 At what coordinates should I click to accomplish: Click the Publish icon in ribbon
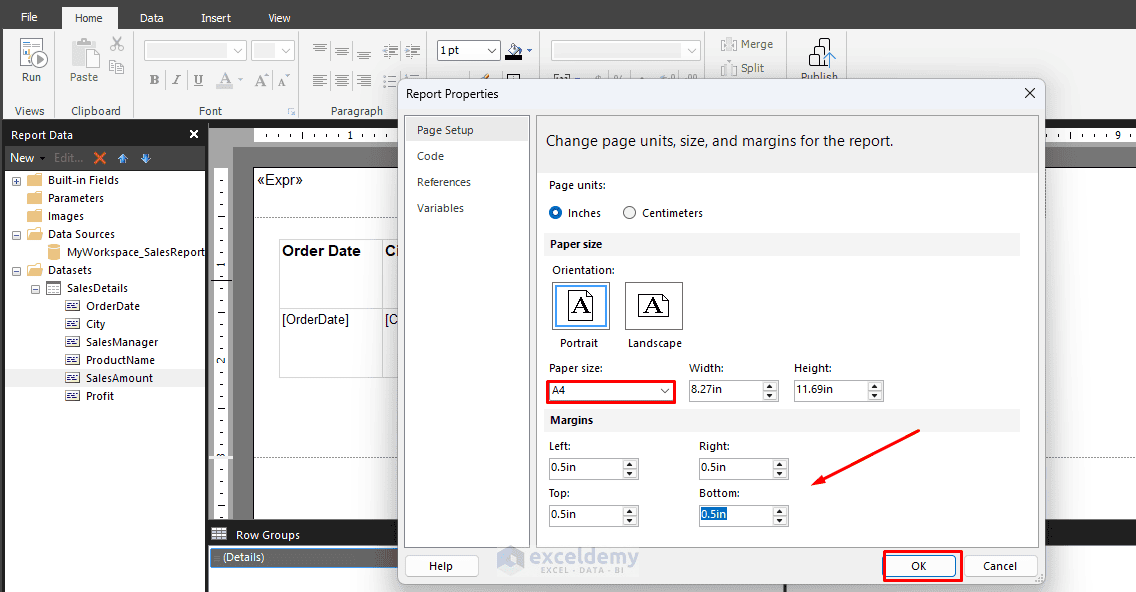coord(821,53)
